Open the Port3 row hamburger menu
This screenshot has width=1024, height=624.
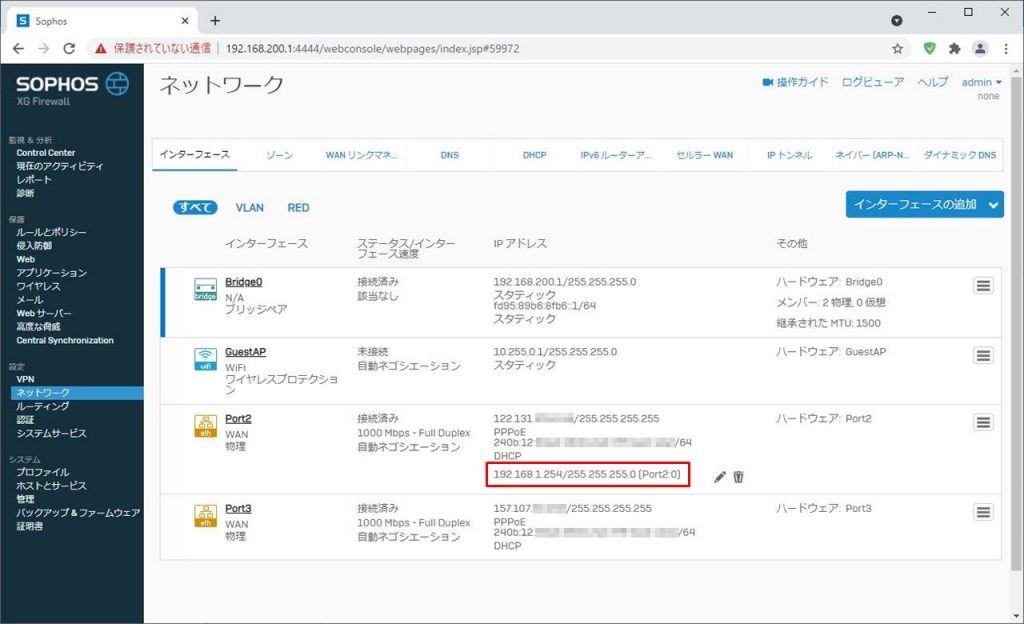(983, 512)
